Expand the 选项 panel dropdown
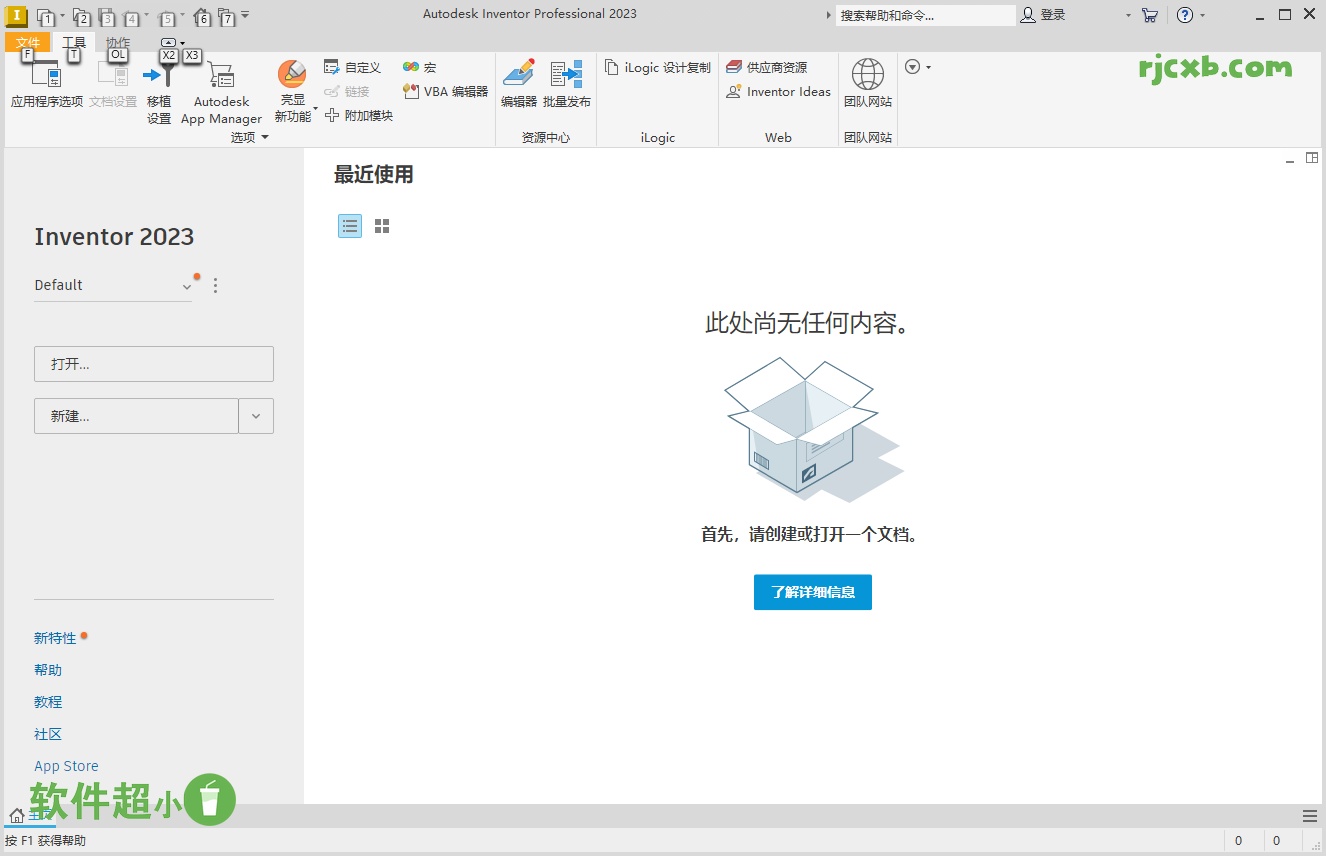Image resolution: width=1326 pixels, height=856 pixels. click(x=265, y=137)
